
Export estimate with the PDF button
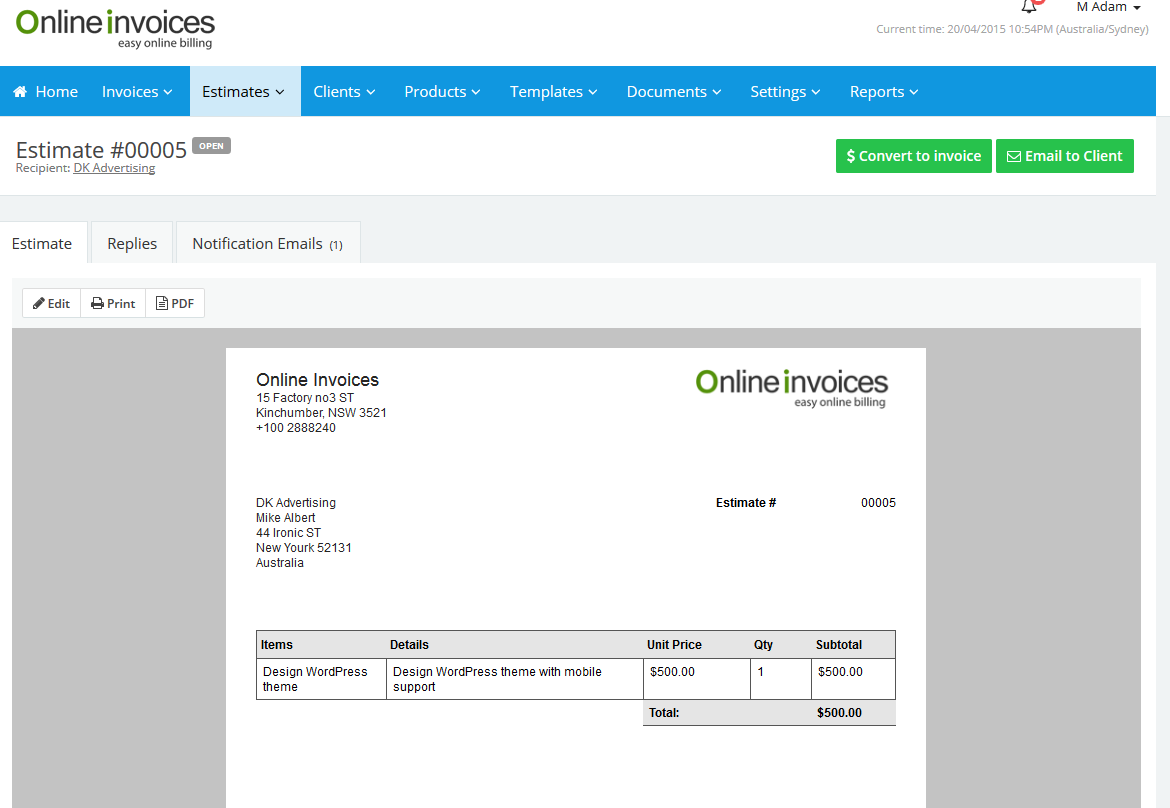pyautogui.click(x=175, y=303)
